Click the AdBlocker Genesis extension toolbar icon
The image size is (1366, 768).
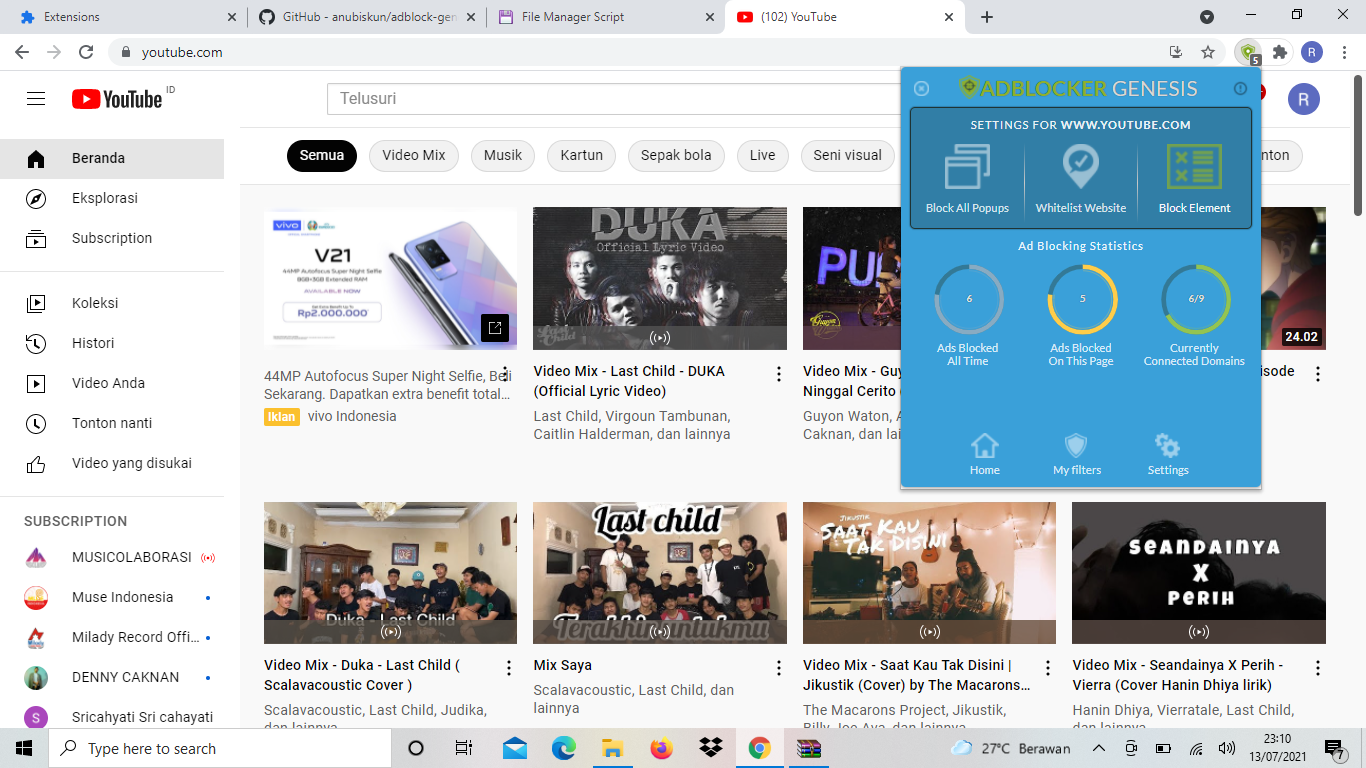point(1248,52)
